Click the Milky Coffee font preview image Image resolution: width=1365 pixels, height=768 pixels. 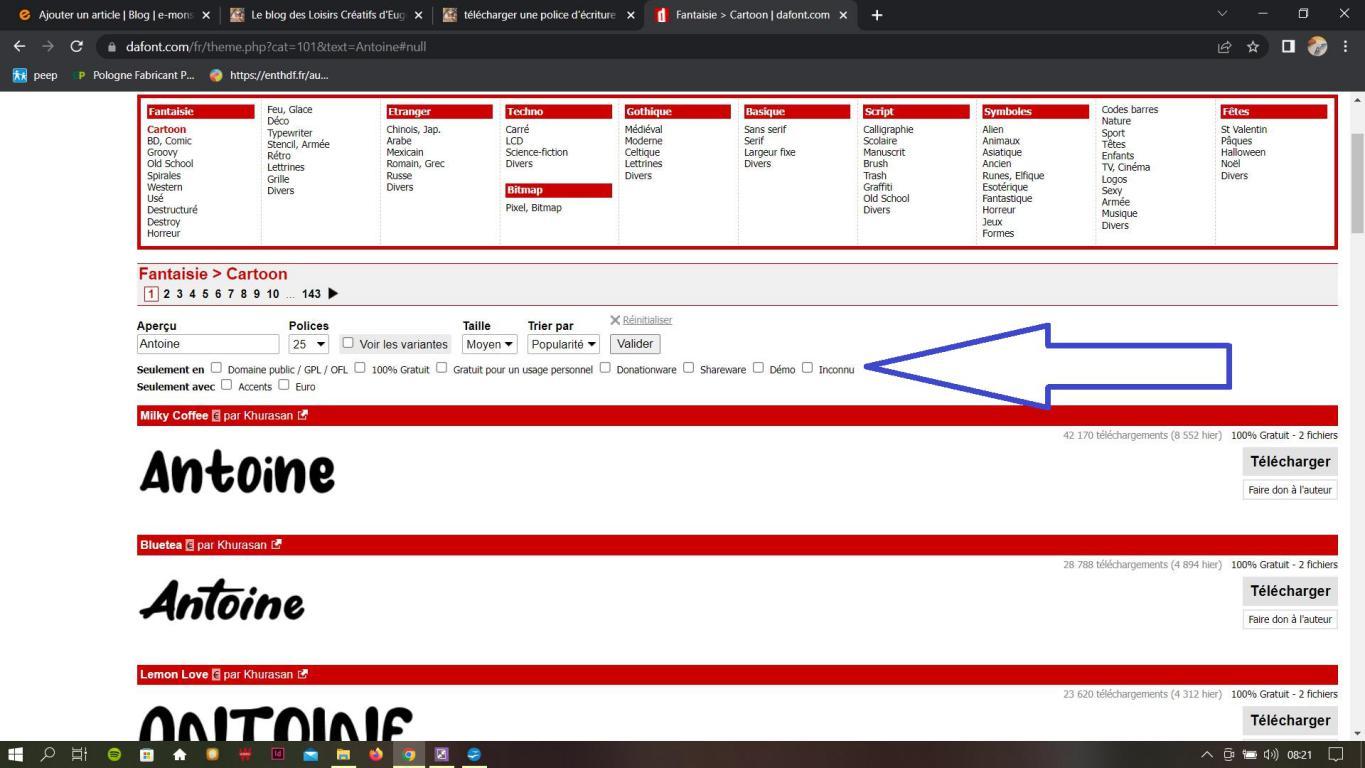click(x=237, y=471)
